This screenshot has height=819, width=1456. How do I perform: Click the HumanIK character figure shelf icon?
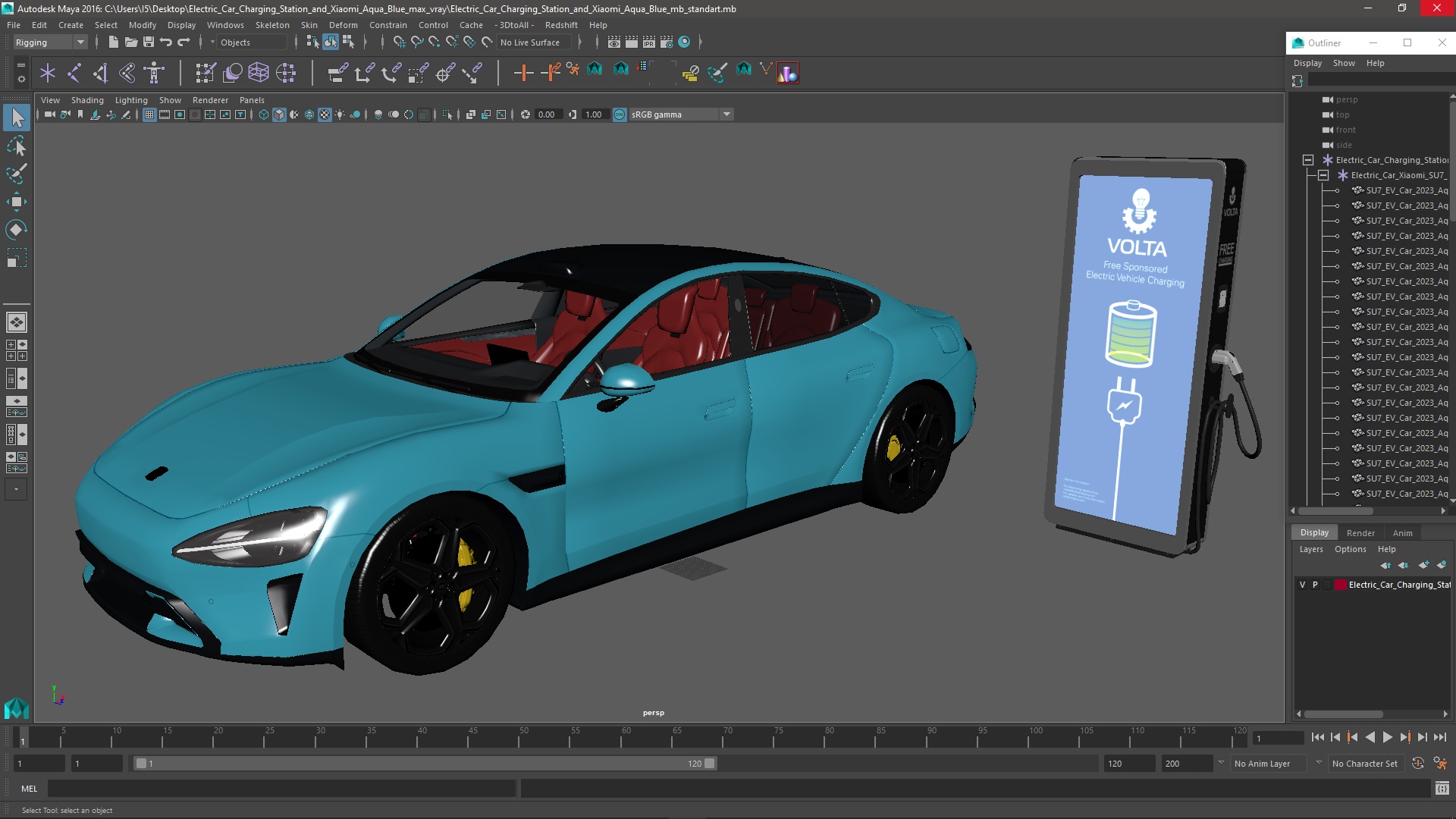(x=154, y=73)
